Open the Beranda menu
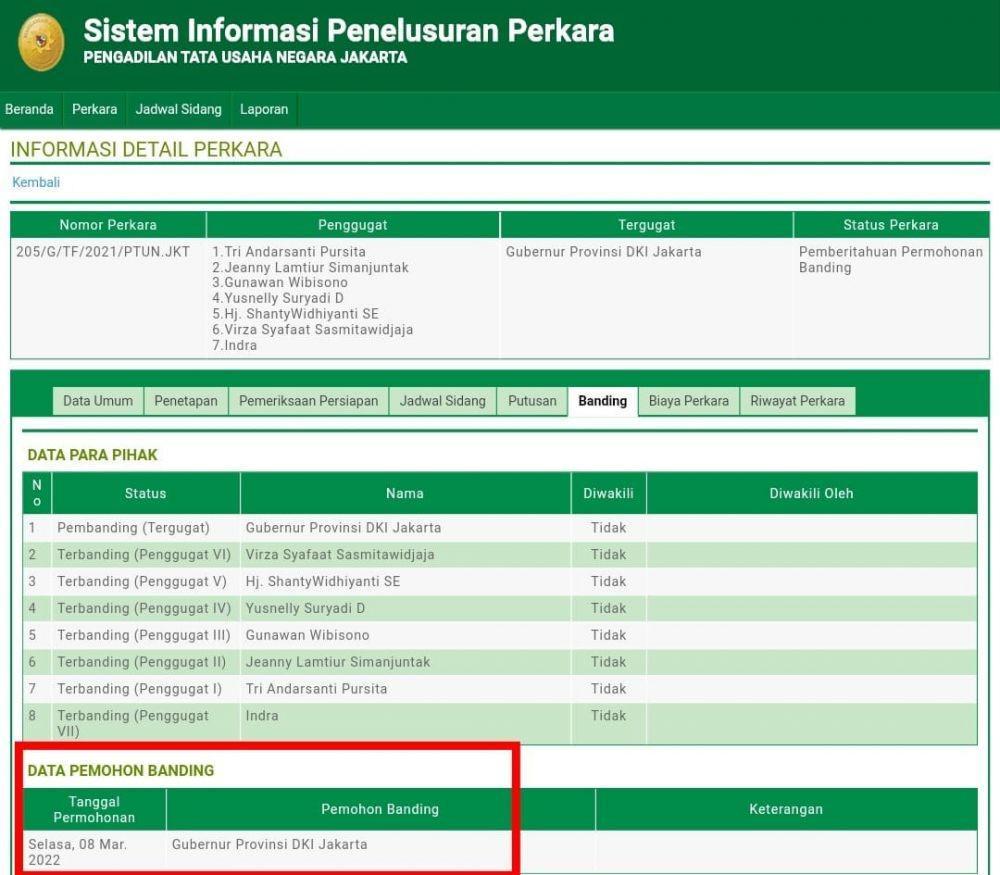 (x=29, y=110)
